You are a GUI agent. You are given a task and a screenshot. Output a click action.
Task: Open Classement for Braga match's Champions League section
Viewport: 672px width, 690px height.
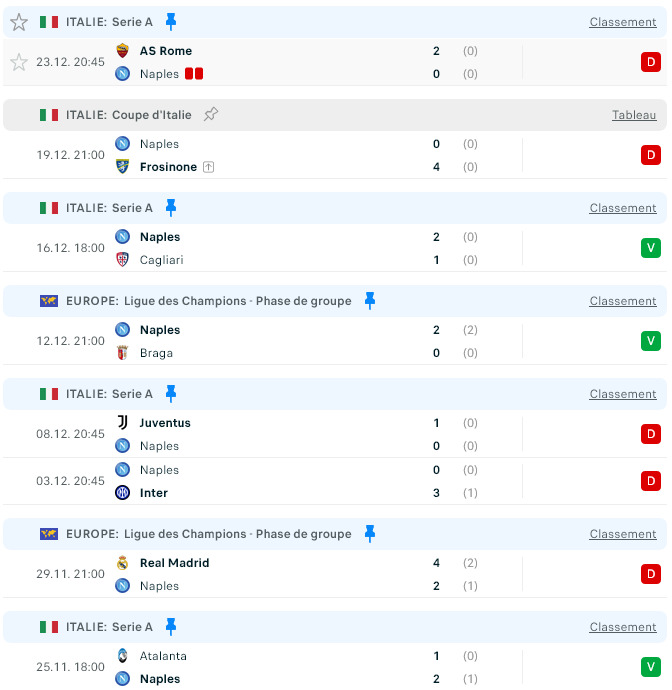click(623, 301)
